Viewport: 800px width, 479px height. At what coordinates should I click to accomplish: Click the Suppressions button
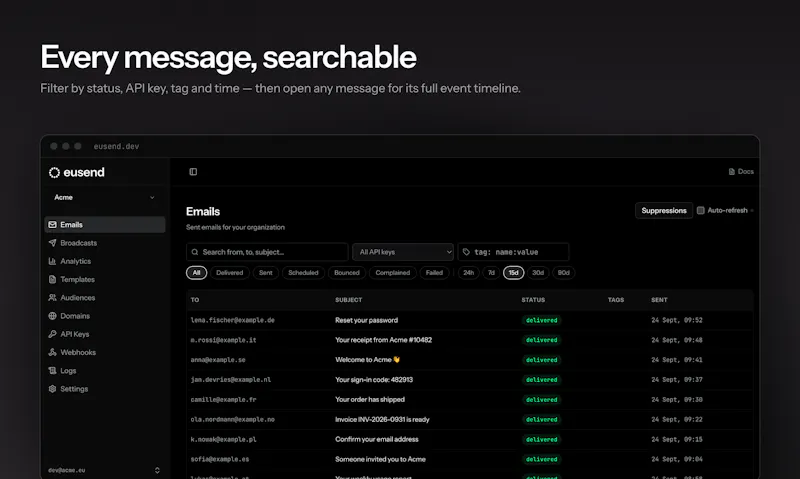pyautogui.click(x=664, y=211)
